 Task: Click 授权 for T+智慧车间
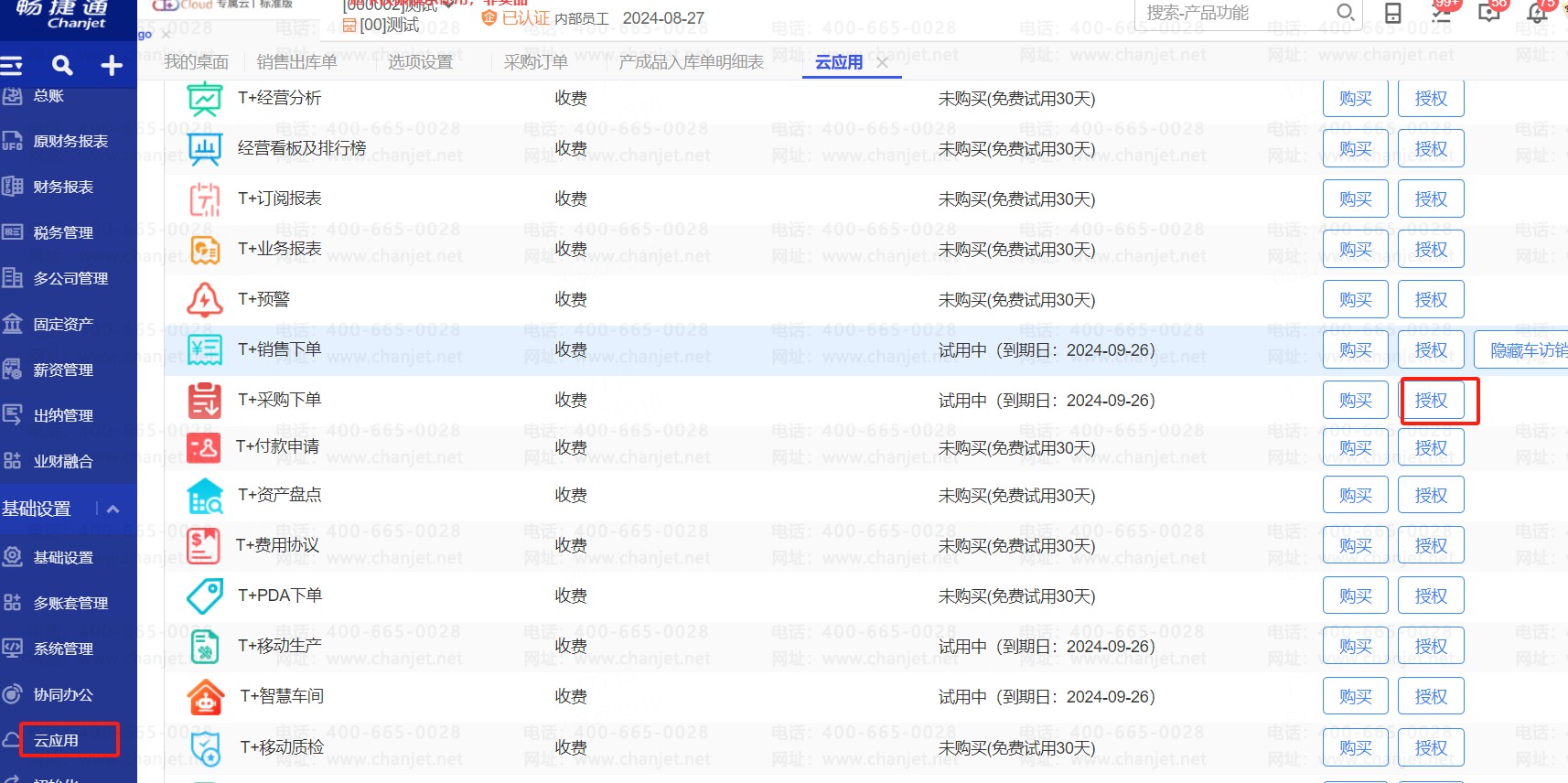click(x=1431, y=697)
